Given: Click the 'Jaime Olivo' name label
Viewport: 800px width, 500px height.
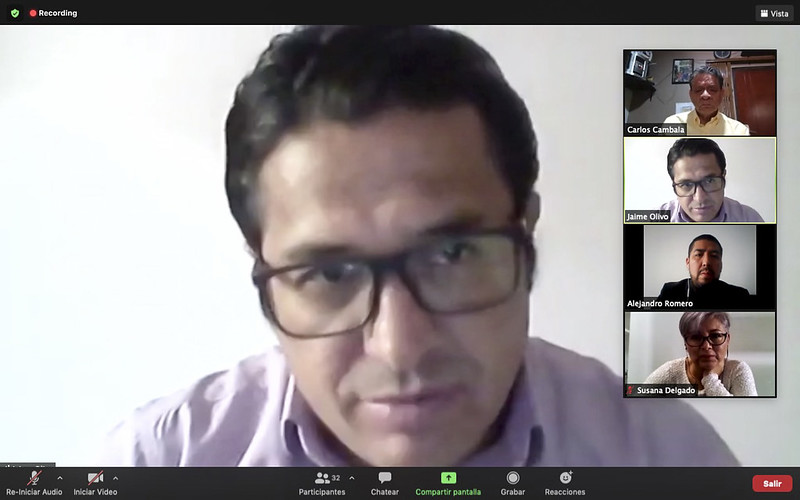Looking at the screenshot, I should click(x=647, y=217).
